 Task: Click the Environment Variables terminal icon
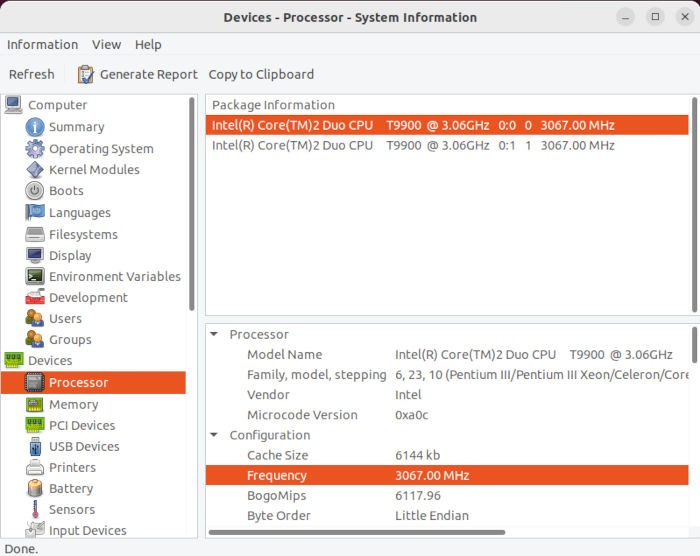tap(35, 276)
